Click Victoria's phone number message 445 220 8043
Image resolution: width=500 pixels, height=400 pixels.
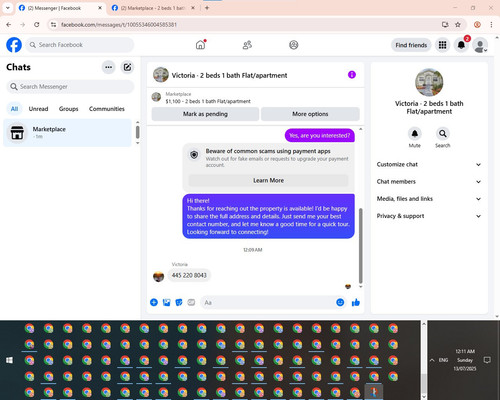tap(189, 275)
